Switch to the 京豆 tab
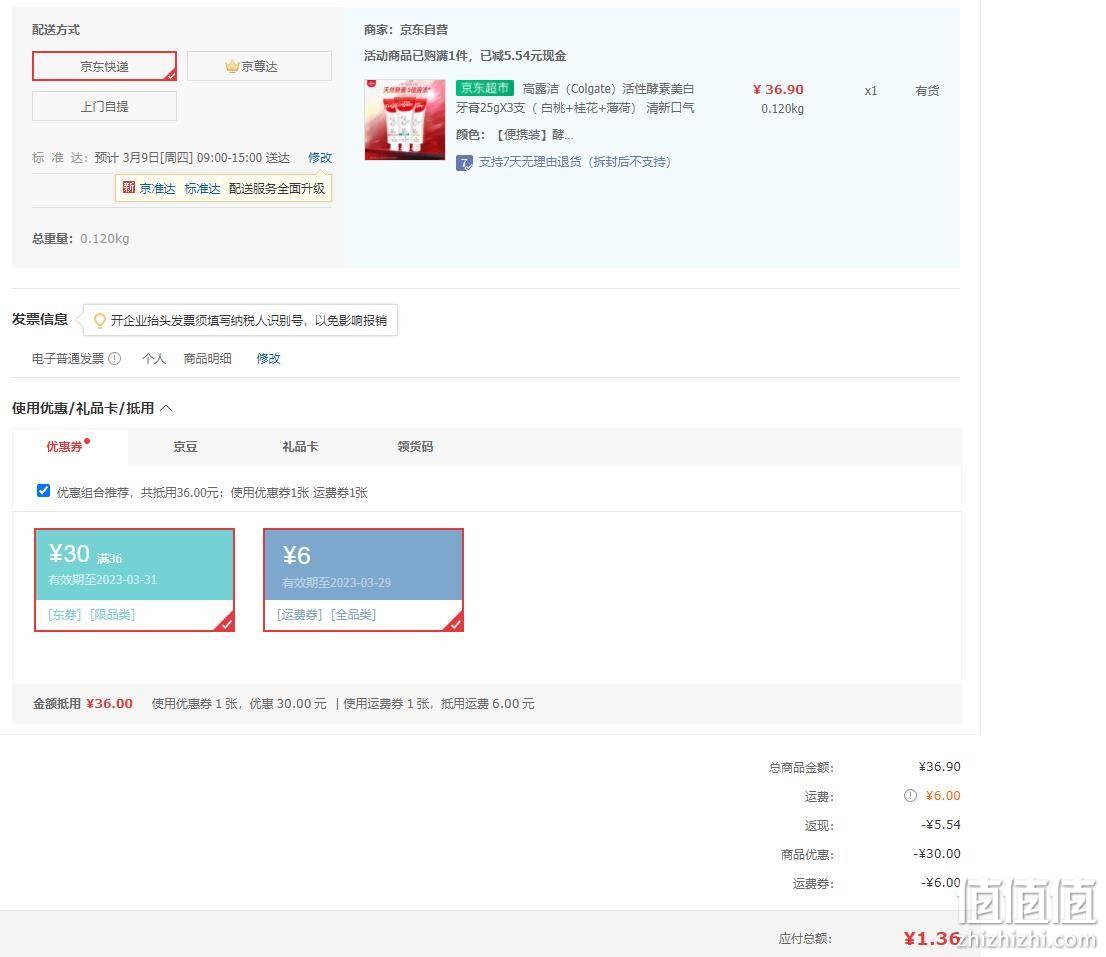This screenshot has width=1106, height=957. click(x=186, y=446)
